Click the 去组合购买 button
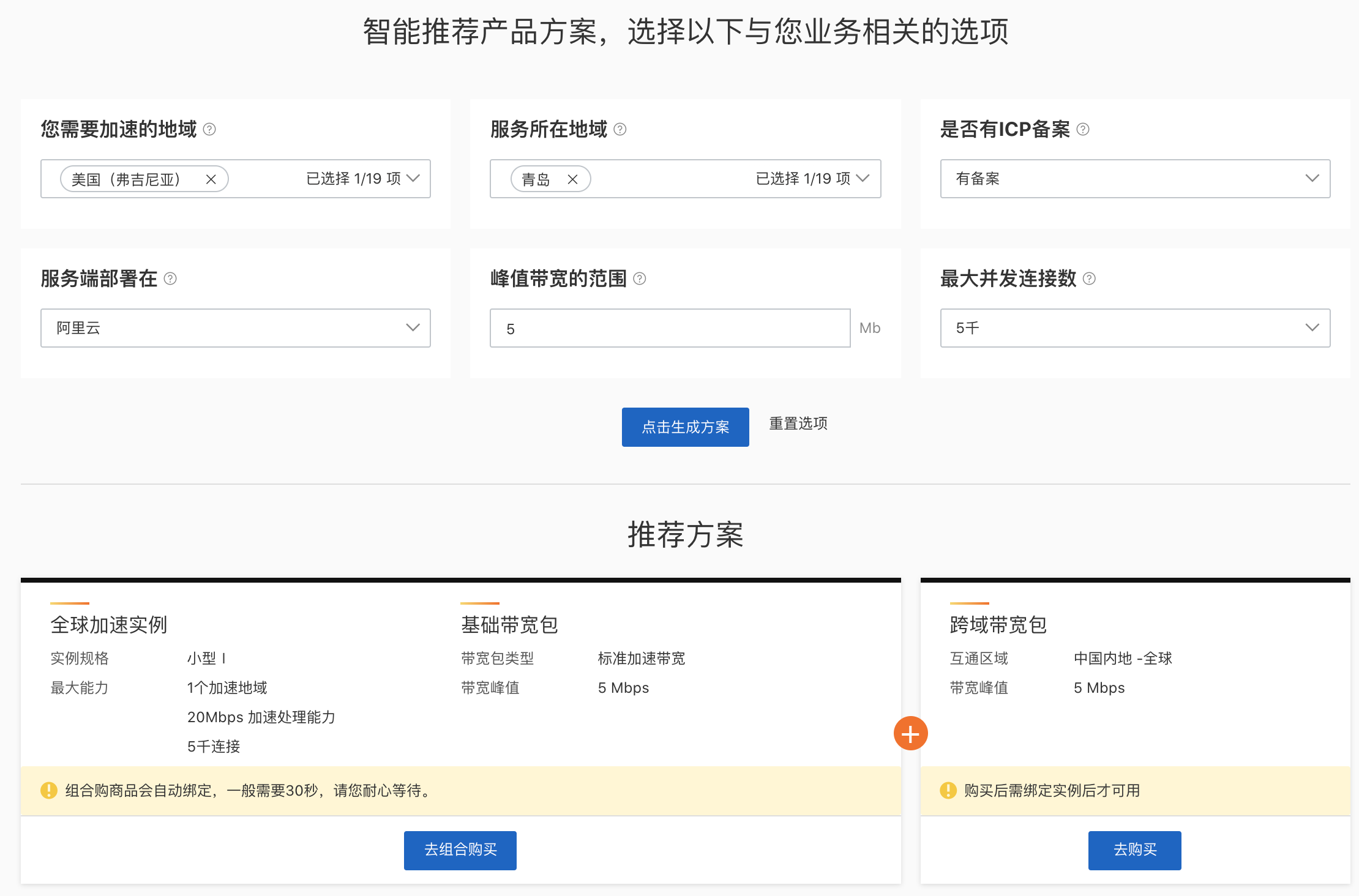1359x896 pixels. (x=460, y=849)
